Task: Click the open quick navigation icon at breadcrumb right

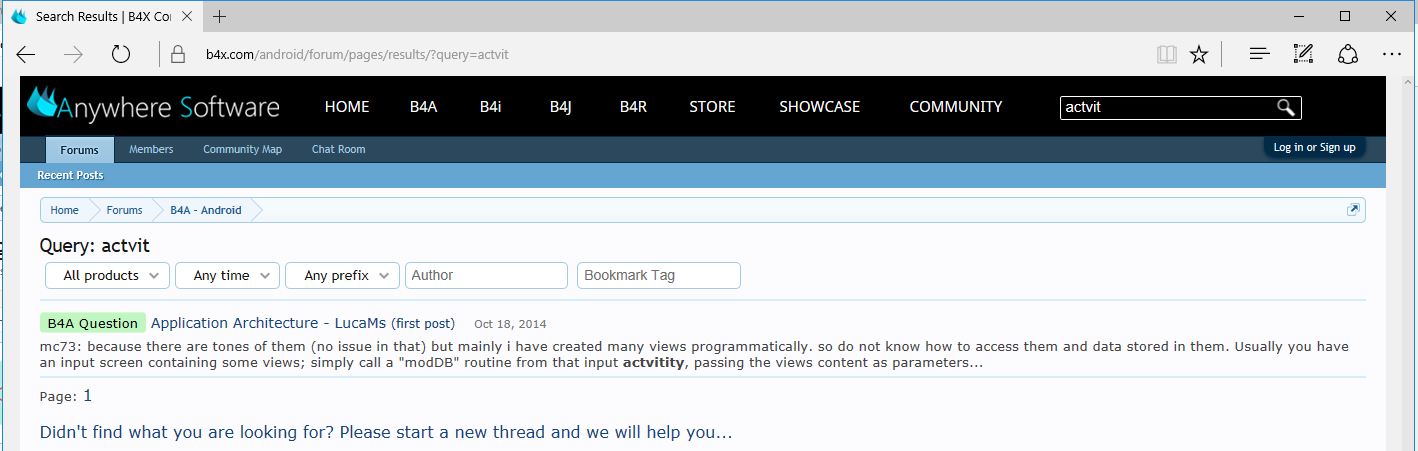Action: pos(1353,210)
